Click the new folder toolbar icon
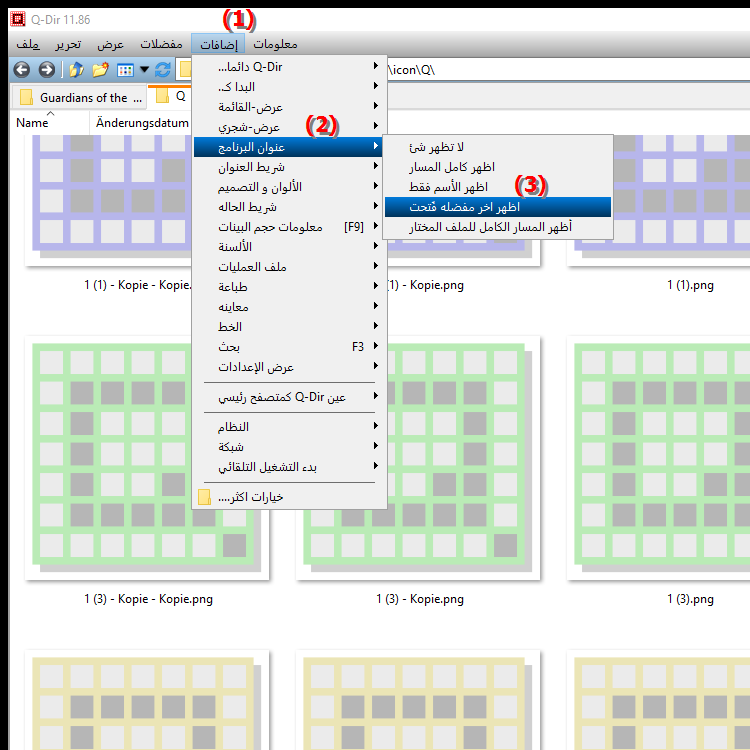The width and height of the screenshot is (750, 750). [x=100, y=70]
